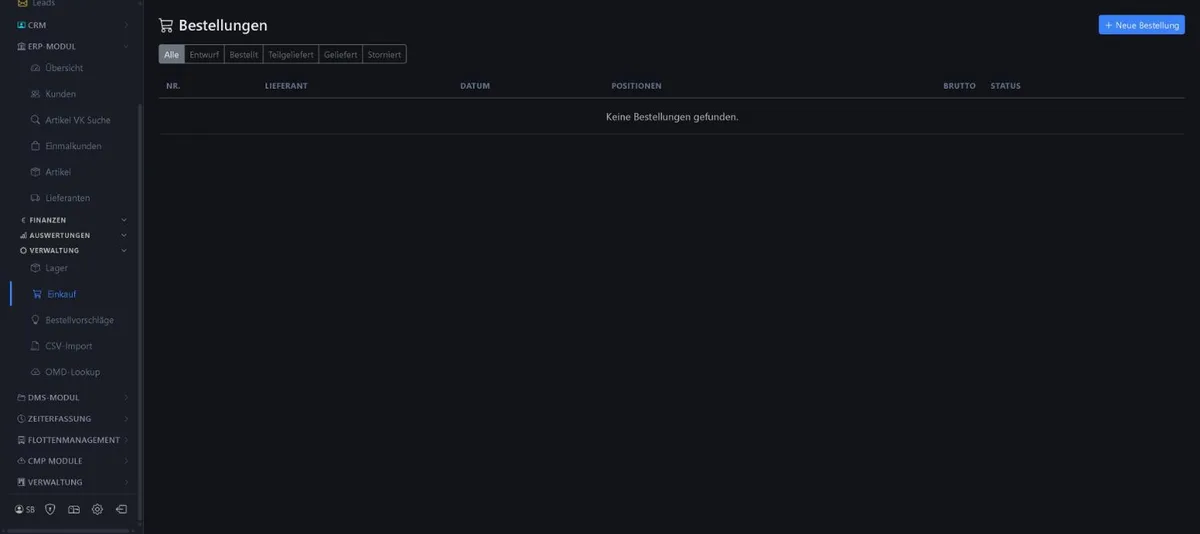Click the NR. column header
Viewport: 1200px width, 534px height.
(x=173, y=86)
